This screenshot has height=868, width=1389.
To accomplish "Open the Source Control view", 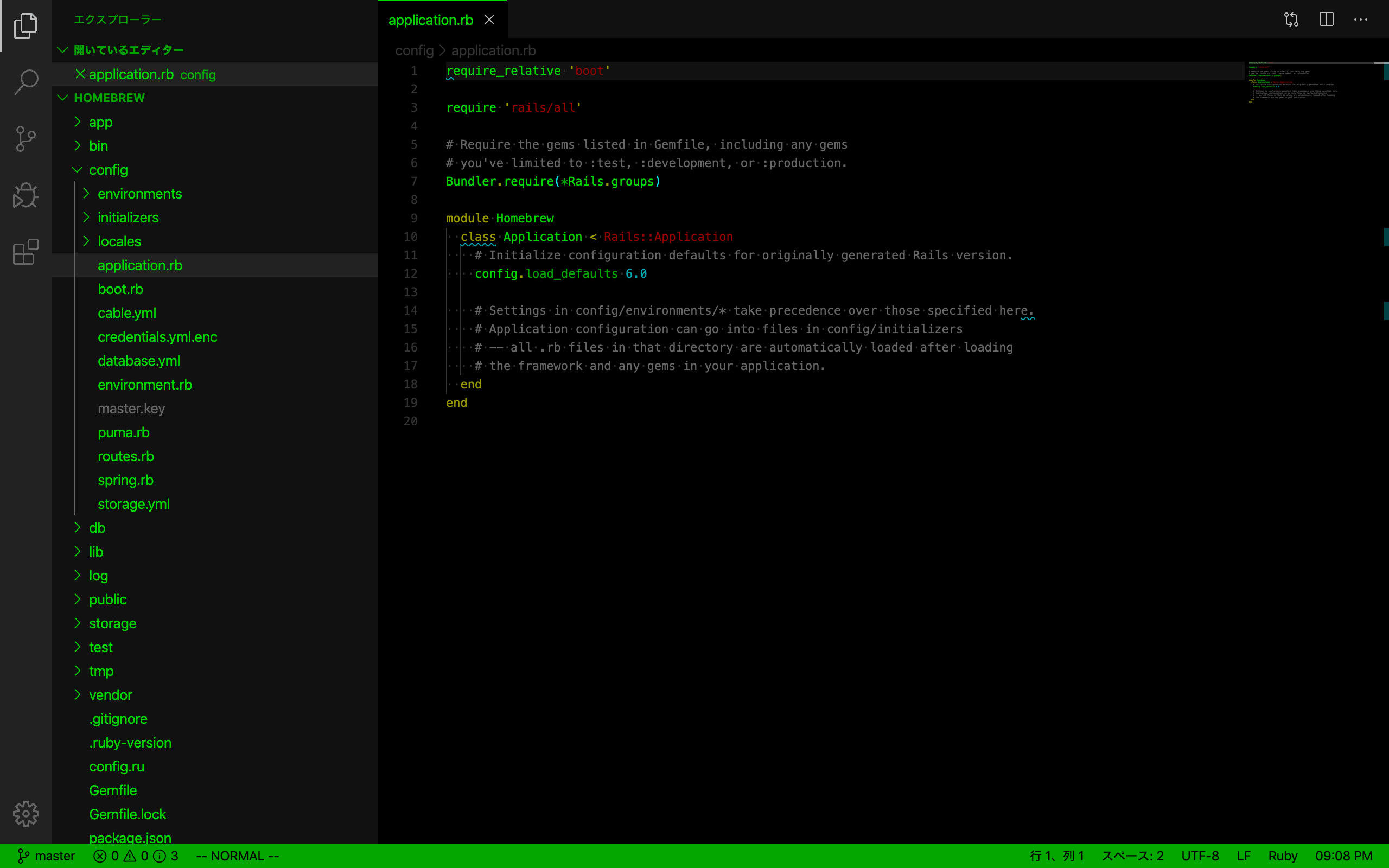I will click(26, 139).
